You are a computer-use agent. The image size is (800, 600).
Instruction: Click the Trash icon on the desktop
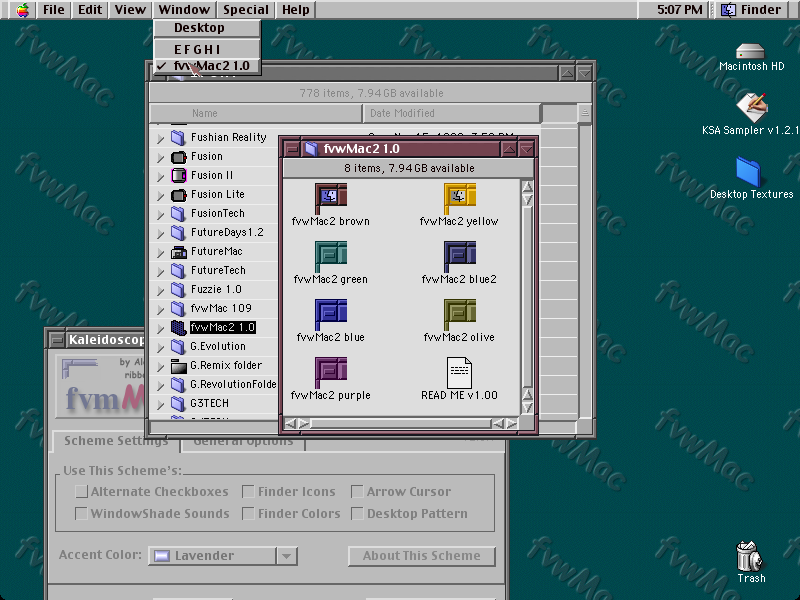tap(749, 556)
